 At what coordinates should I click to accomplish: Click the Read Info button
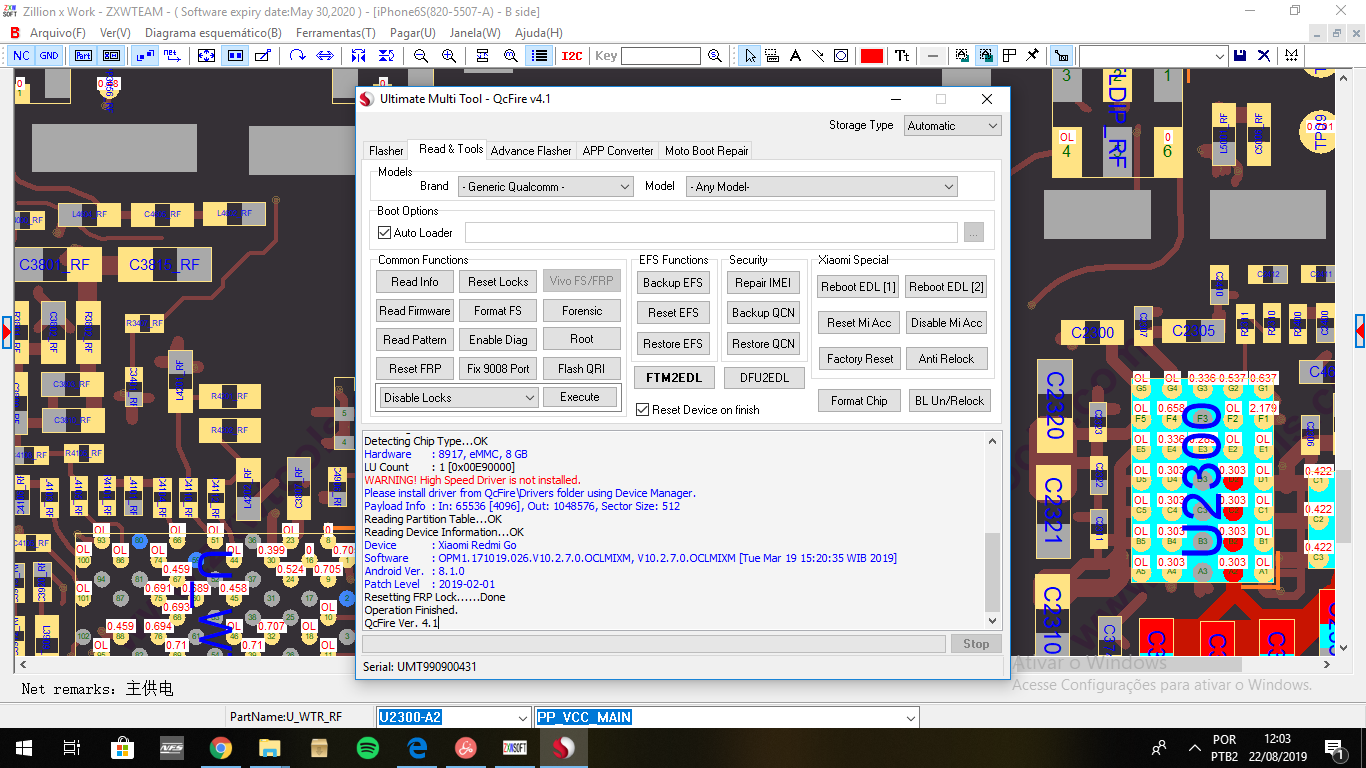point(415,282)
